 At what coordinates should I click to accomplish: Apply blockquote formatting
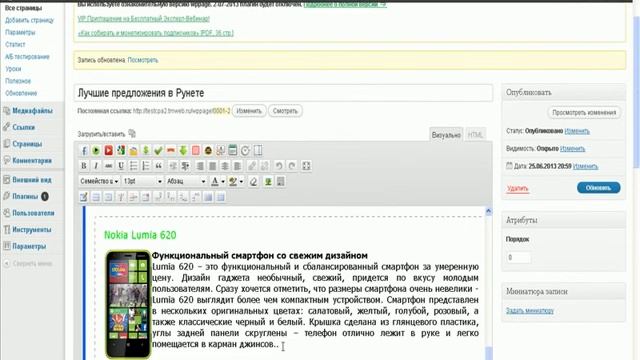[158, 166]
